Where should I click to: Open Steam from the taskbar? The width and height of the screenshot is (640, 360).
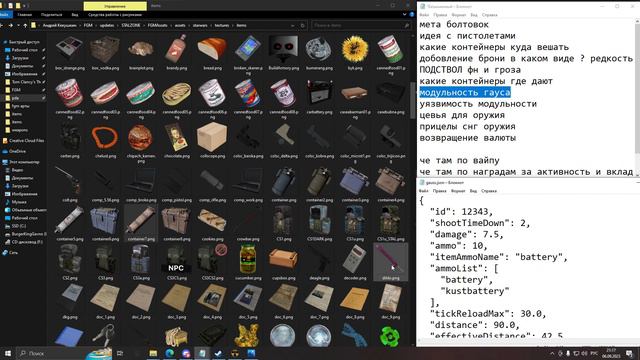[218, 353]
